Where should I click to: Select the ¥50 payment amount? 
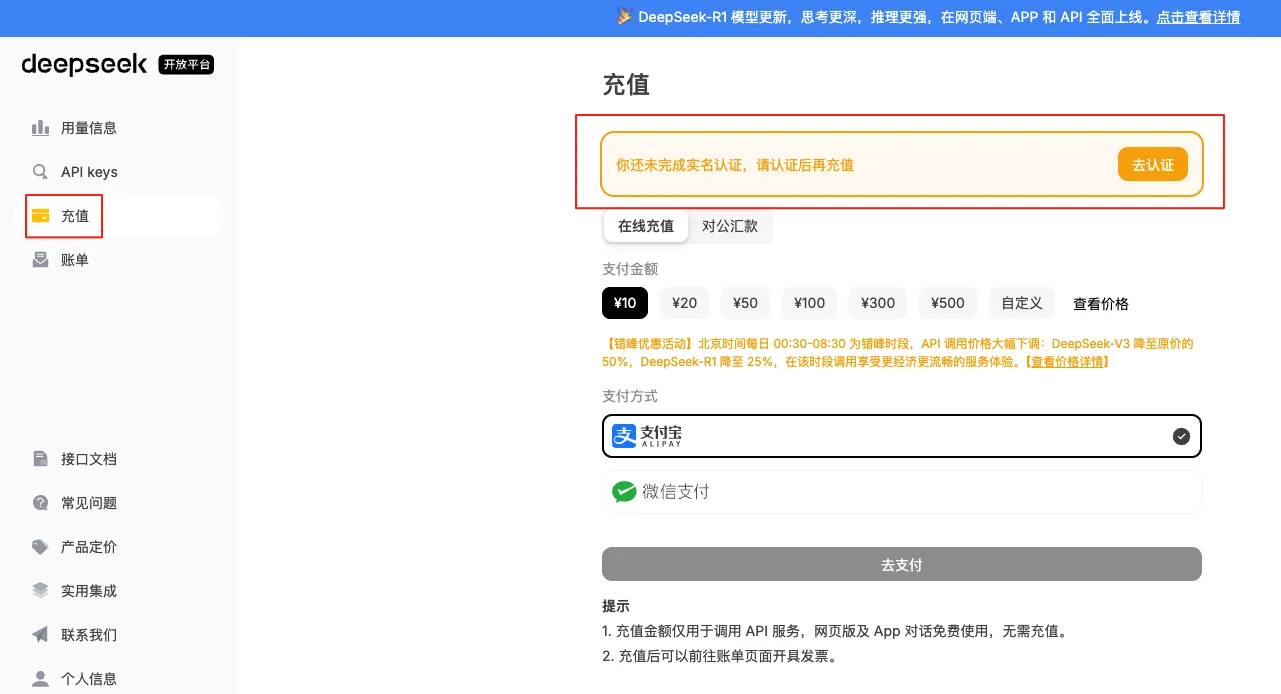745,303
